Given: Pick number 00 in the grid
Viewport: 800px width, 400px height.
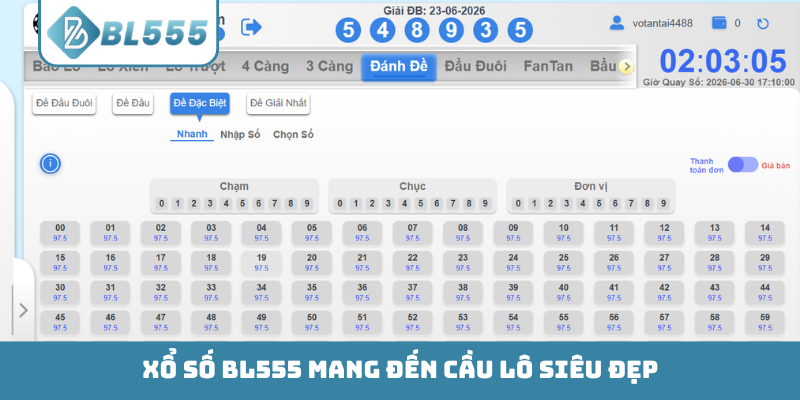Looking at the screenshot, I should click(x=60, y=233).
